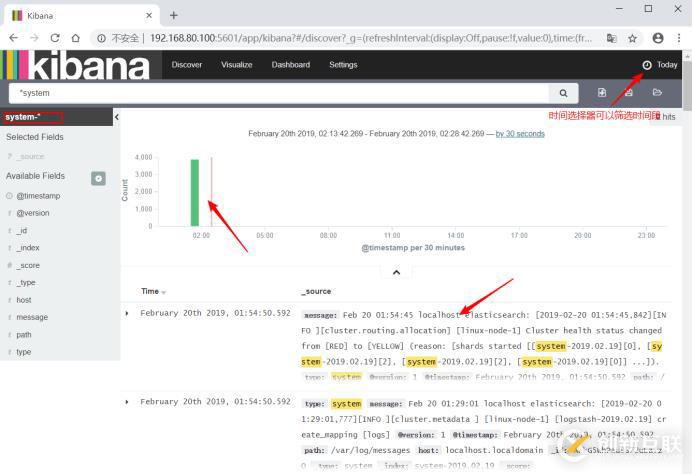692x474 pixels.
Task: Click the clock icon beside Today
Action: (x=647, y=65)
